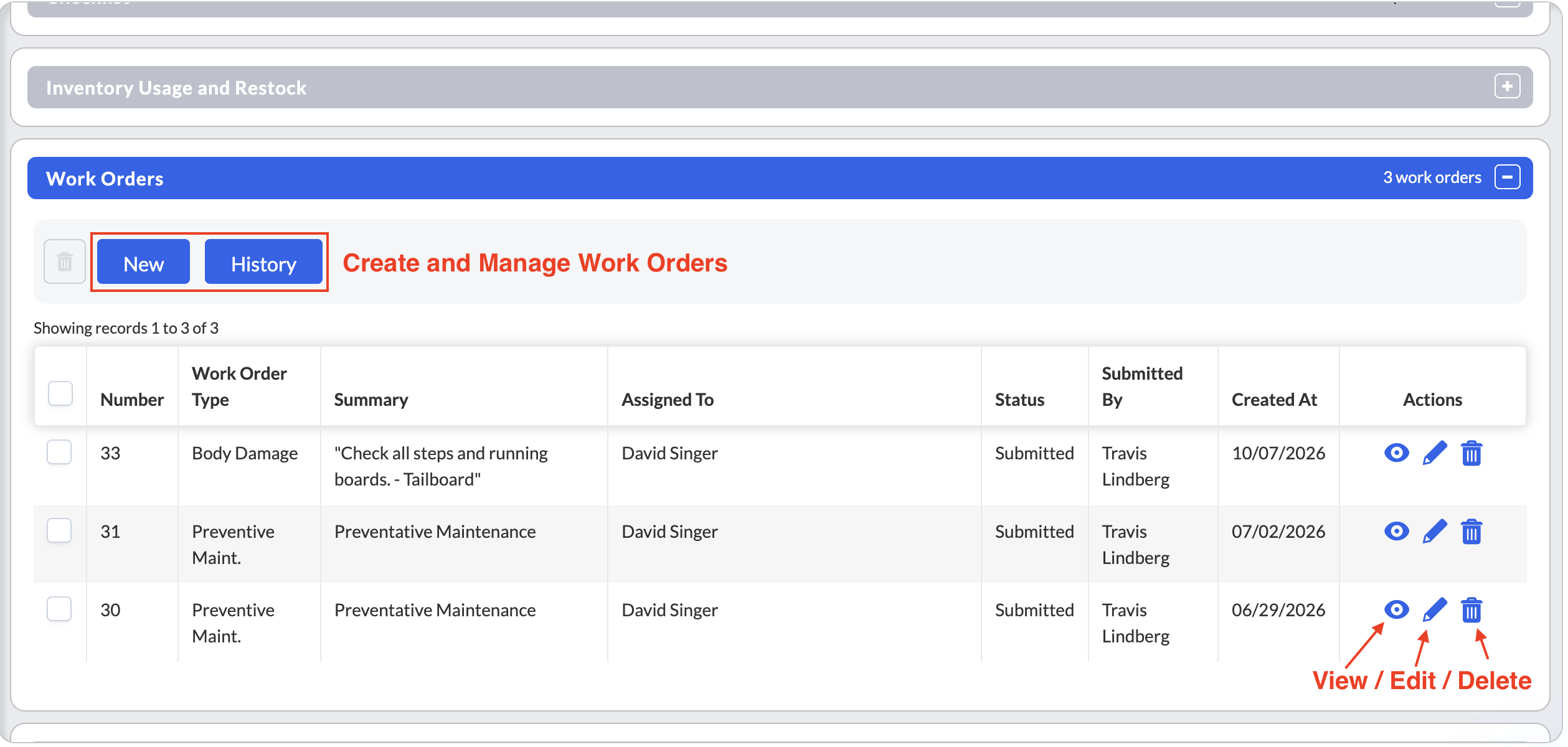Image resolution: width=1568 pixels, height=747 pixels.
Task: Click David Singer in work order 31 row
Action: pos(669,532)
